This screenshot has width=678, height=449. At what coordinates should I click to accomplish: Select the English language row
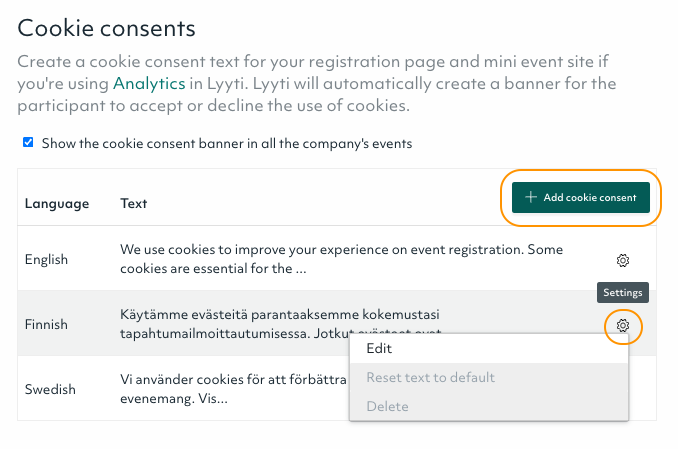pos(337,259)
